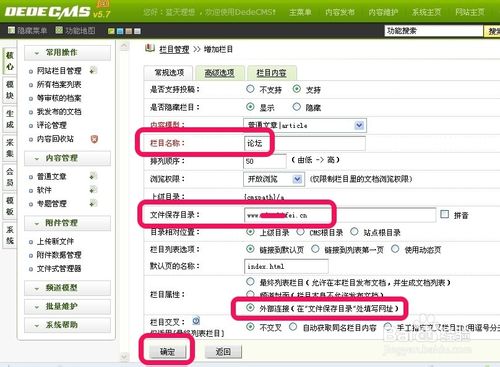Select 自动获取同名栏目内容 radio option
The height and width of the screenshot is (367, 500).
293,327
